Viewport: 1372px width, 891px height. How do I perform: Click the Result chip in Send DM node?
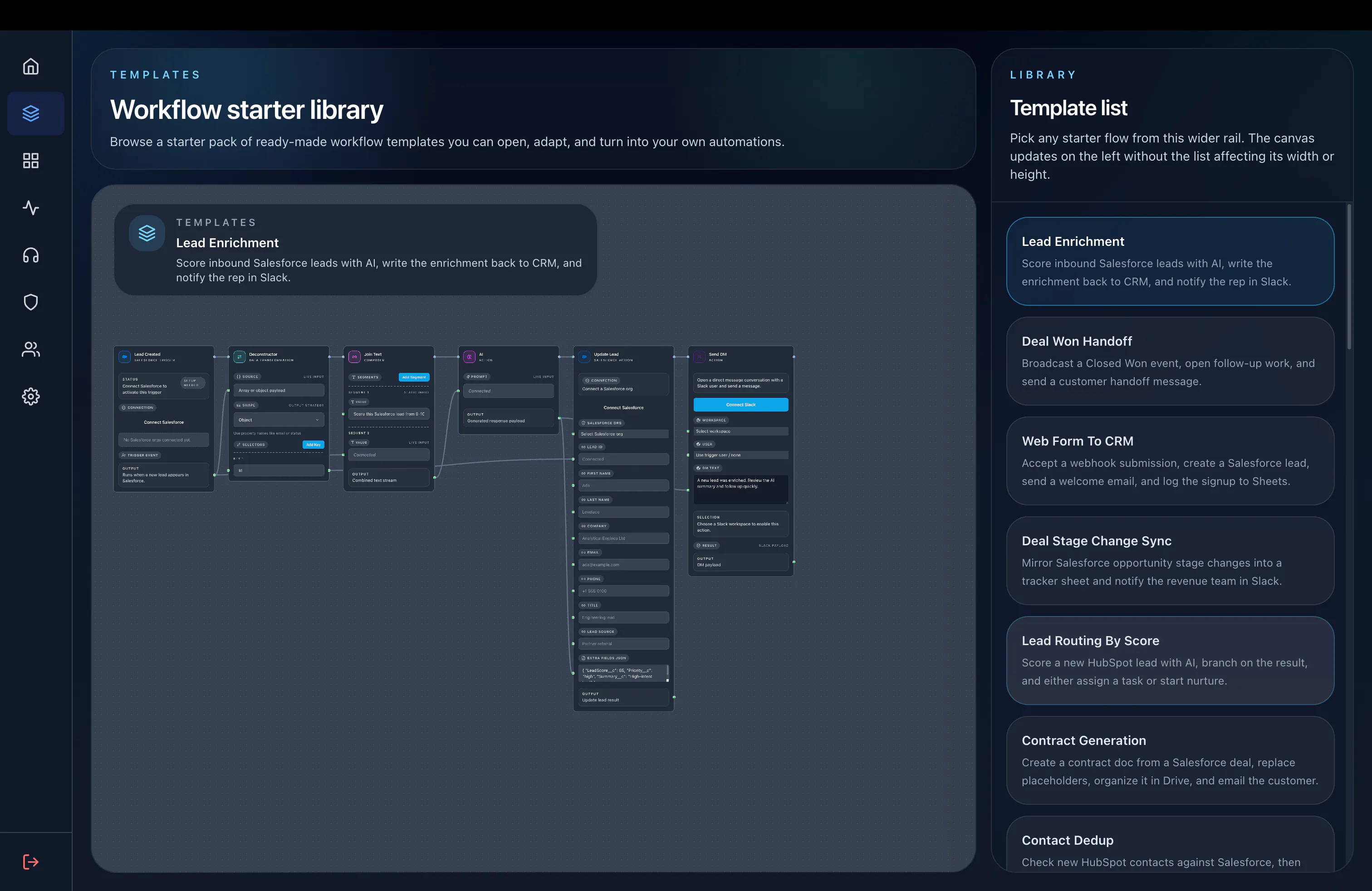[707, 545]
